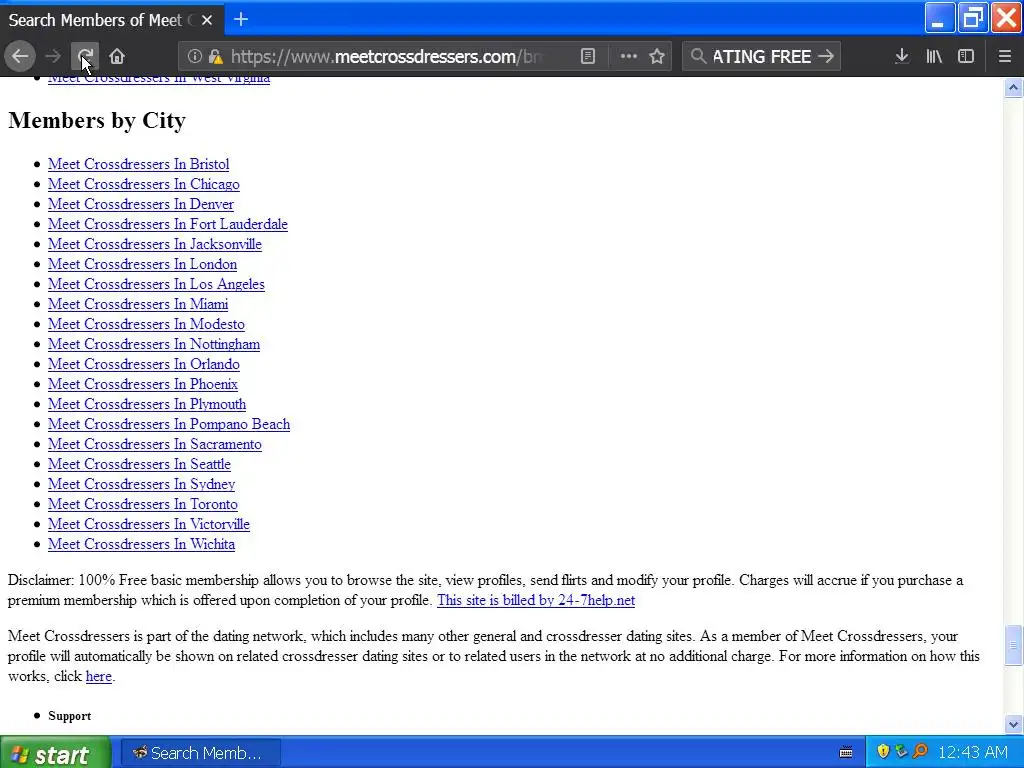Click the orange magnifier tray icon
Viewport: 1024px width, 768px height.
tap(920, 751)
